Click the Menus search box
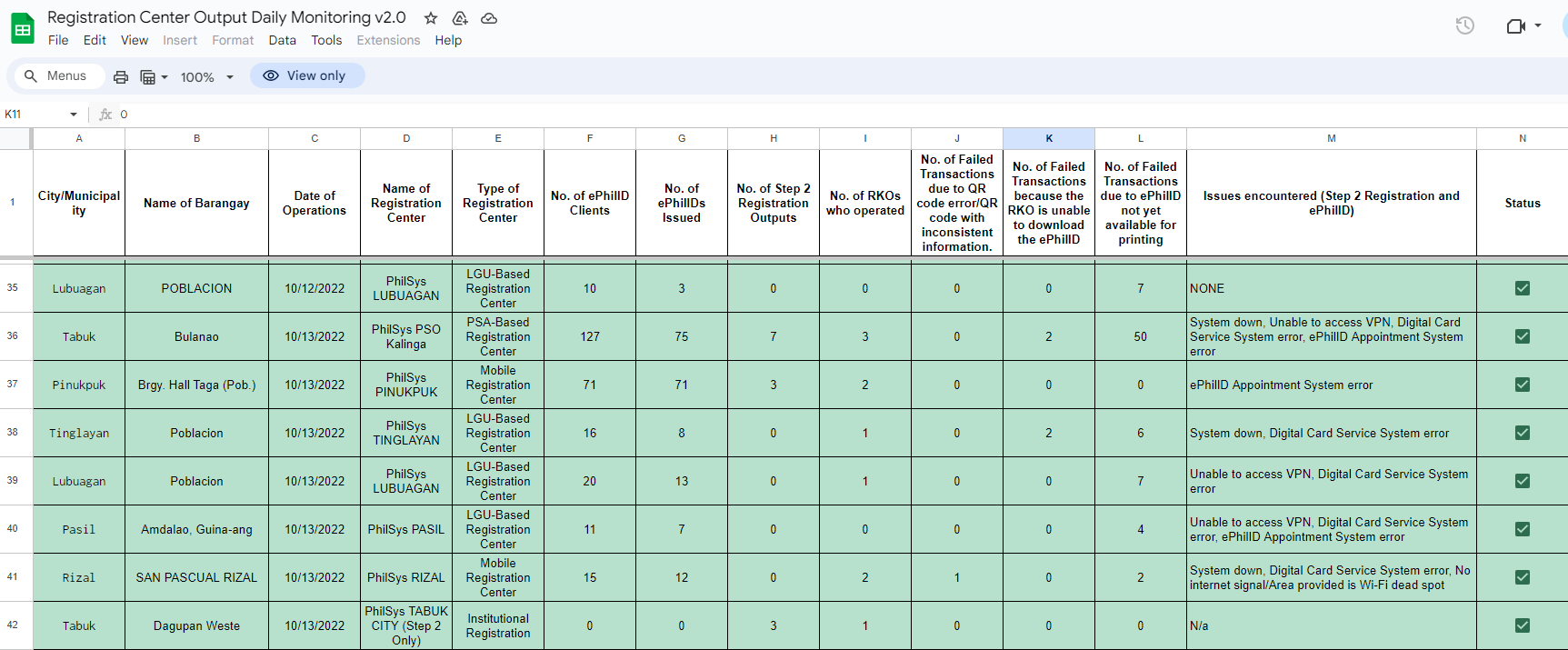The height and width of the screenshot is (650, 1568). coord(59,76)
